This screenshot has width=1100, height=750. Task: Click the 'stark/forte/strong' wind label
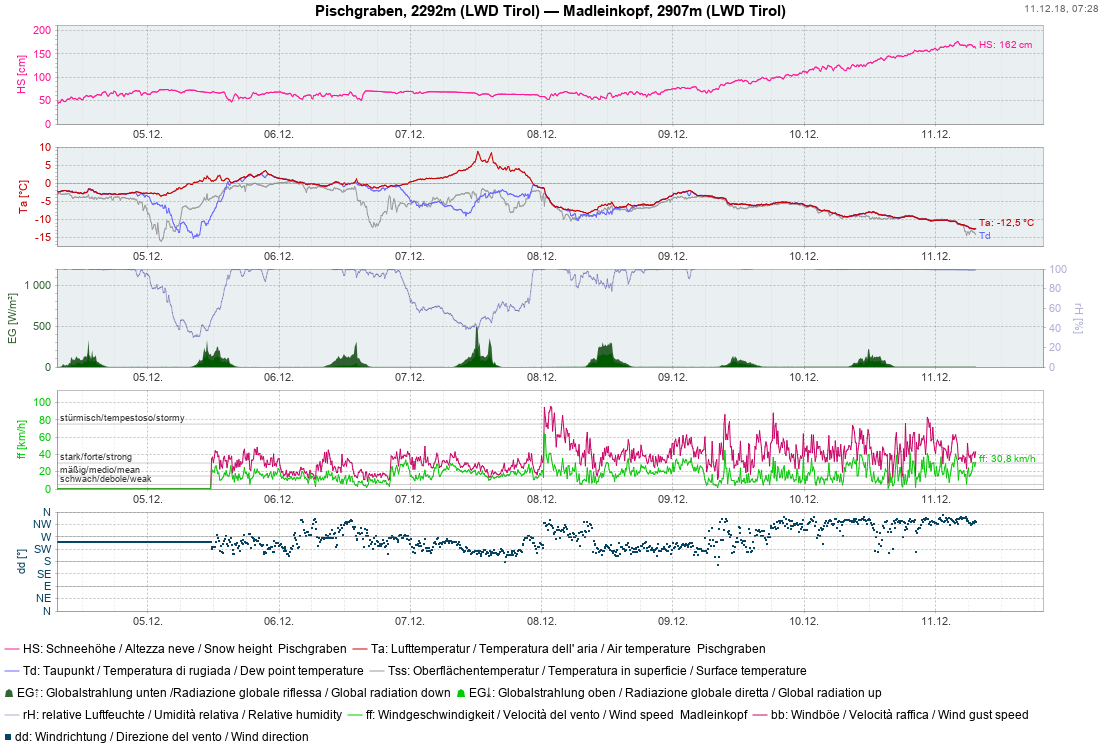pos(95,457)
